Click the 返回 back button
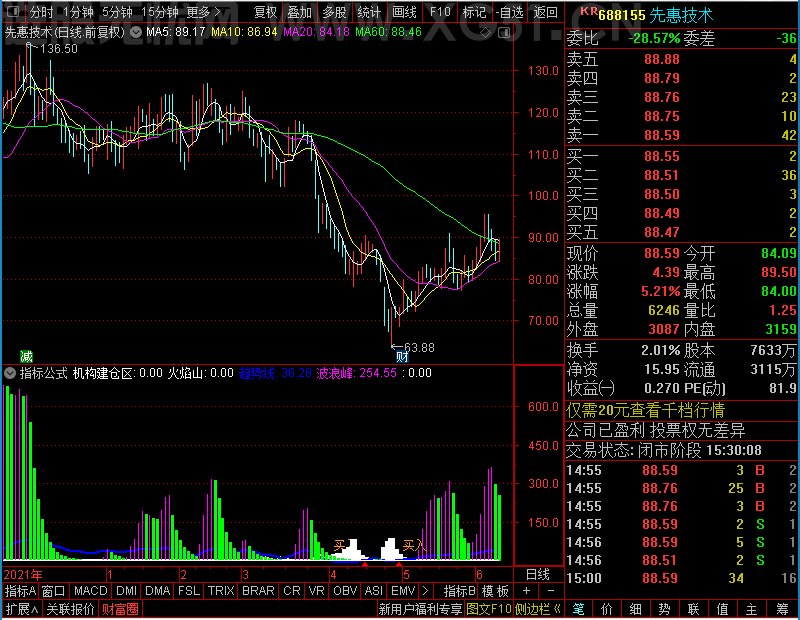Screen dimensions: 800x620 click(x=545, y=11)
